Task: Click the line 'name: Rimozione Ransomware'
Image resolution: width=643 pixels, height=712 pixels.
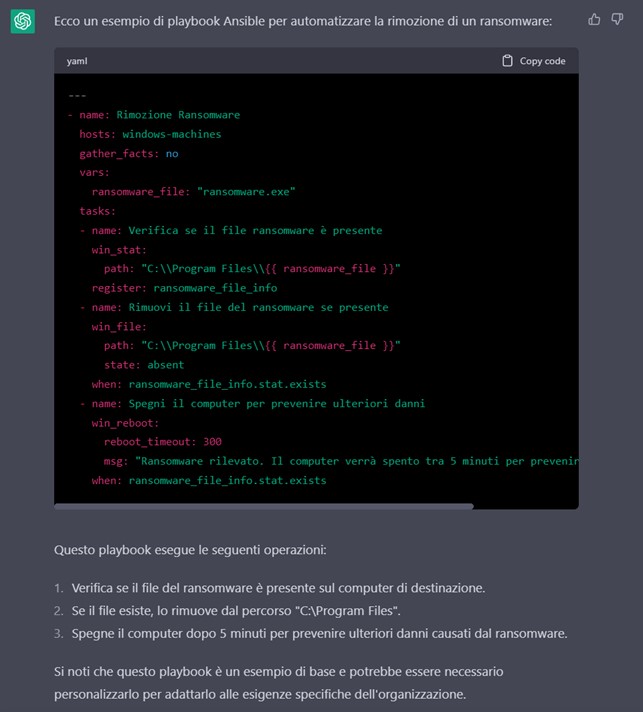Action: tap(154, 115)
